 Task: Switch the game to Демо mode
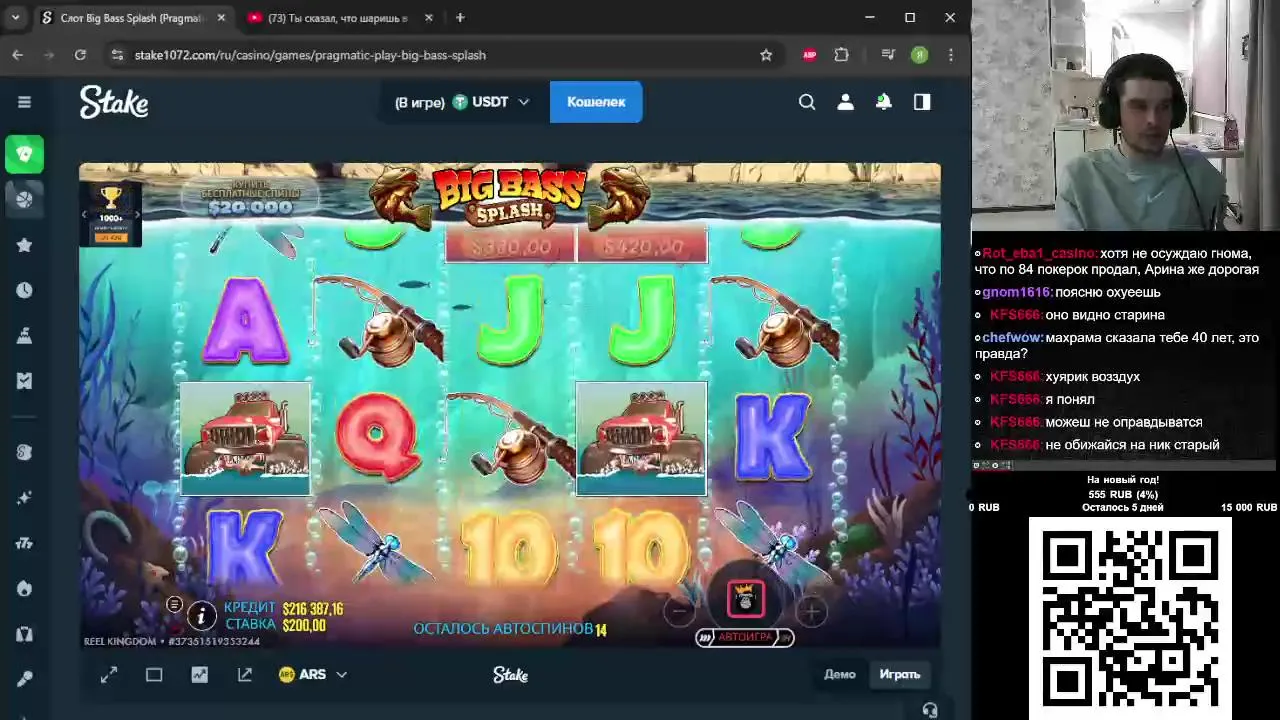840,674
